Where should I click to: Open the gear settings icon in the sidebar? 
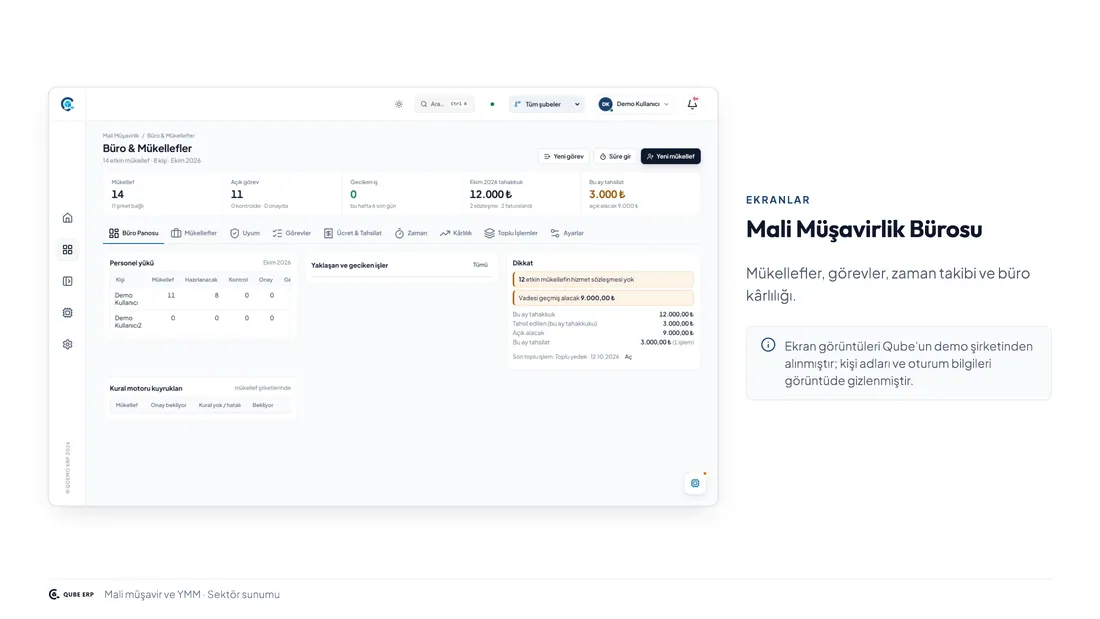click(67, 345)
